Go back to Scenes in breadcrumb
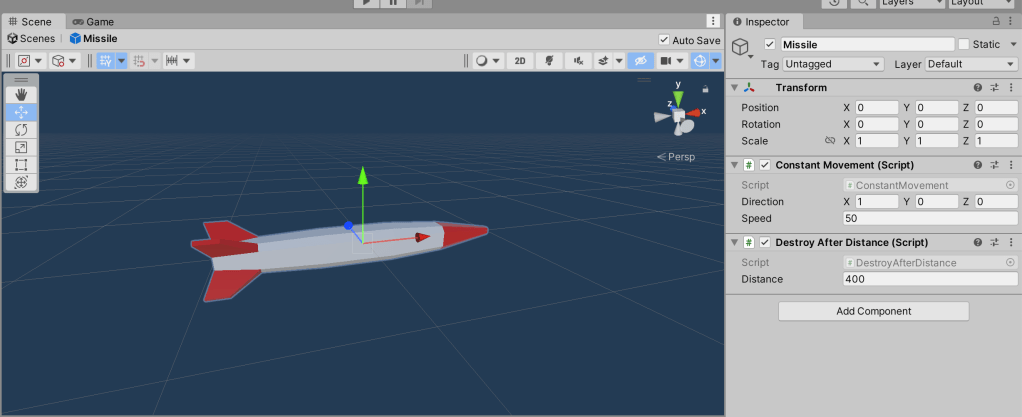Viewport: 1022px width, 417px height. [32, 39]
